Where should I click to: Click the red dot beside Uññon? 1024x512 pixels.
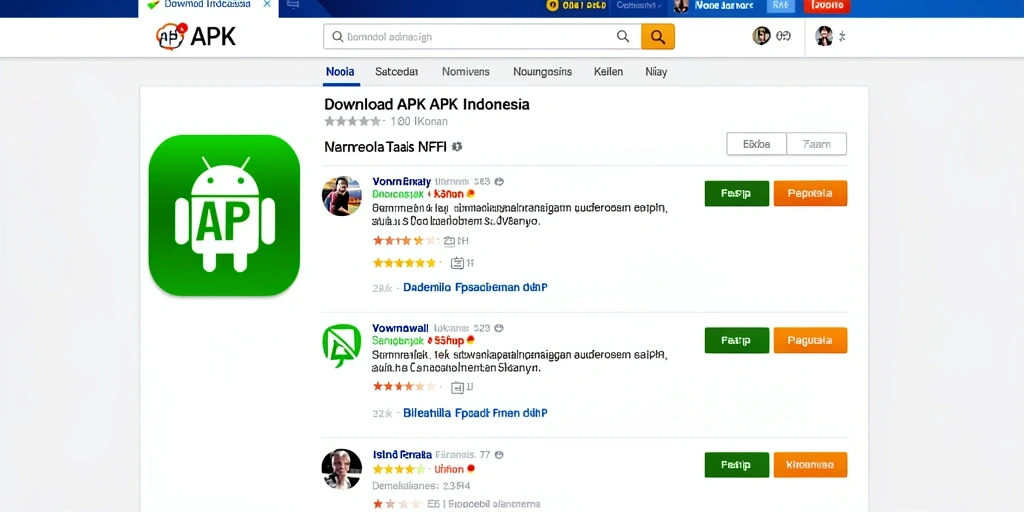tap(471, 469)
